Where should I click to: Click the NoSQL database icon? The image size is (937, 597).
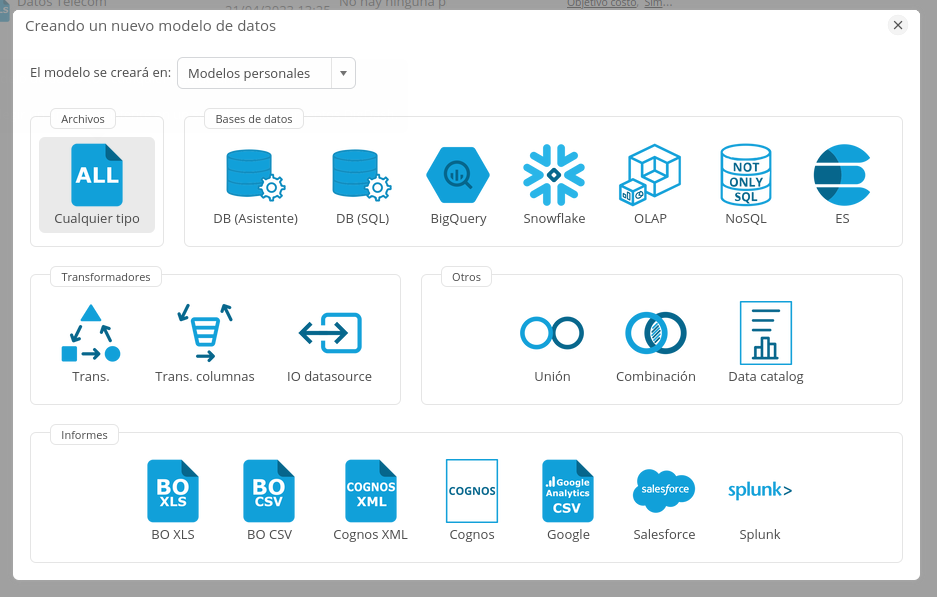746,176
